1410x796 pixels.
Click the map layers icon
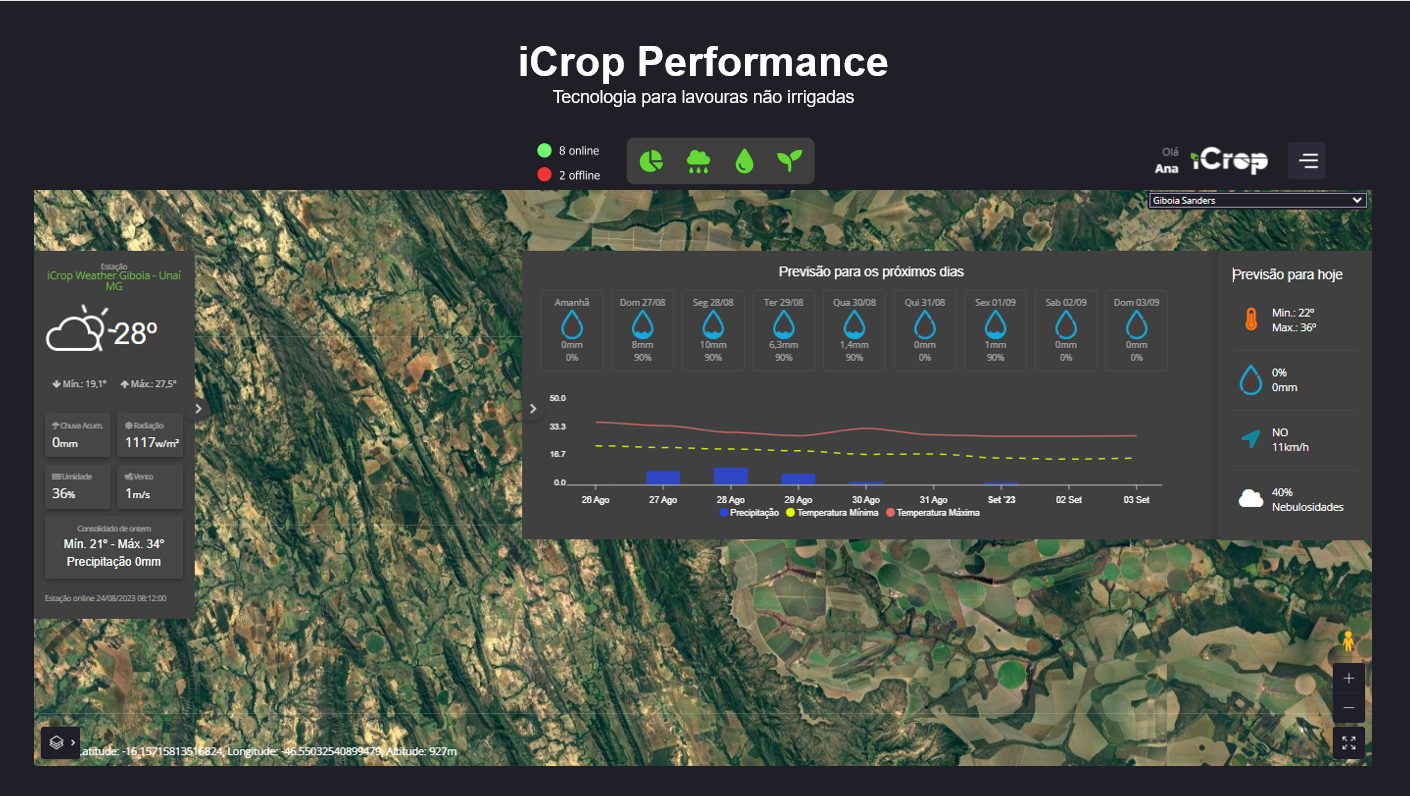(58, 743)
